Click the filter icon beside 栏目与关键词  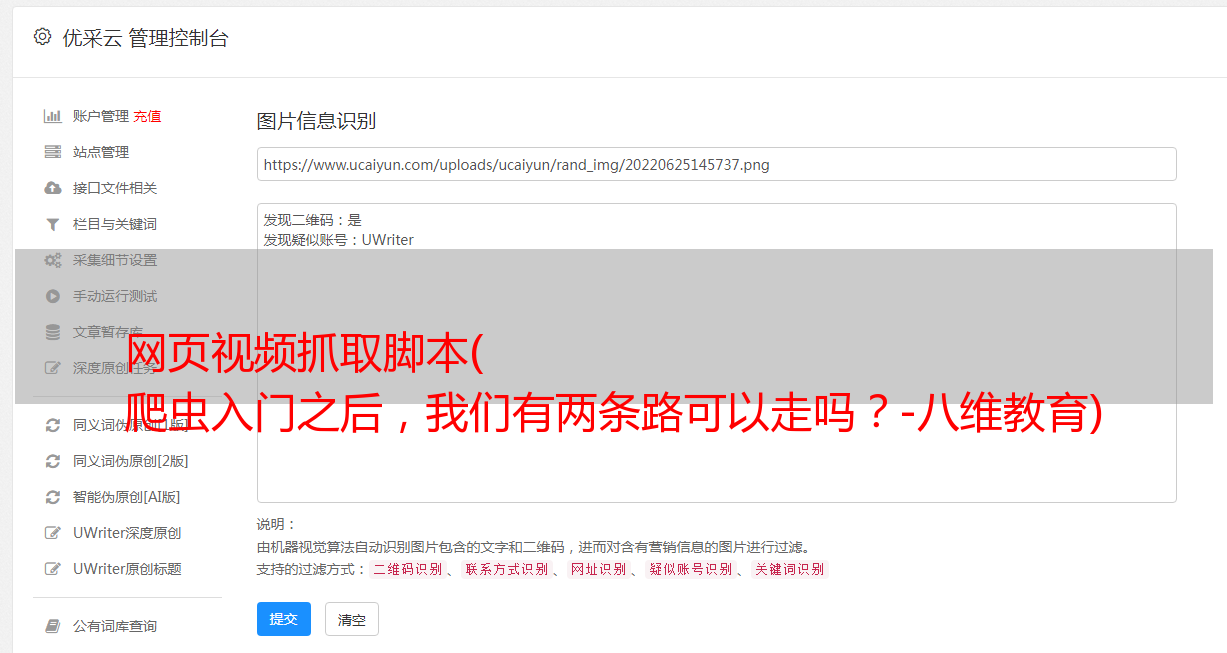(53, 224)
